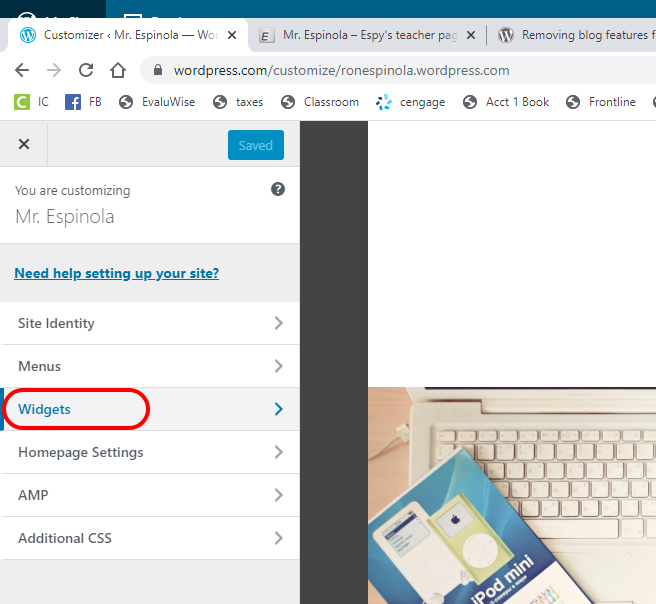Open the EvaluWise bookmark
The height and width of the screenshot is (604, 656).
point(160,102)
